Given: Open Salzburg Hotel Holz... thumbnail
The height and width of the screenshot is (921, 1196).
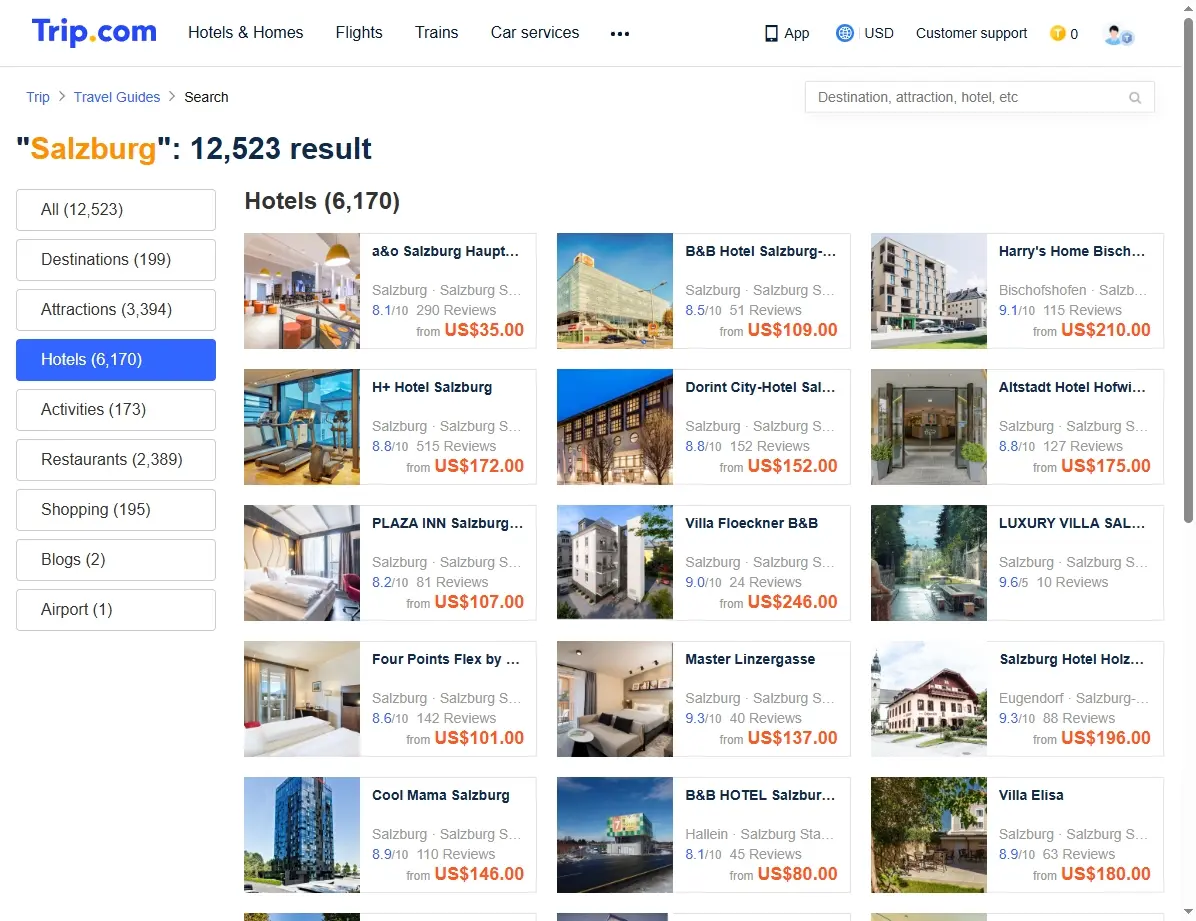Looking at the screenshot, I should pos(929,699).
